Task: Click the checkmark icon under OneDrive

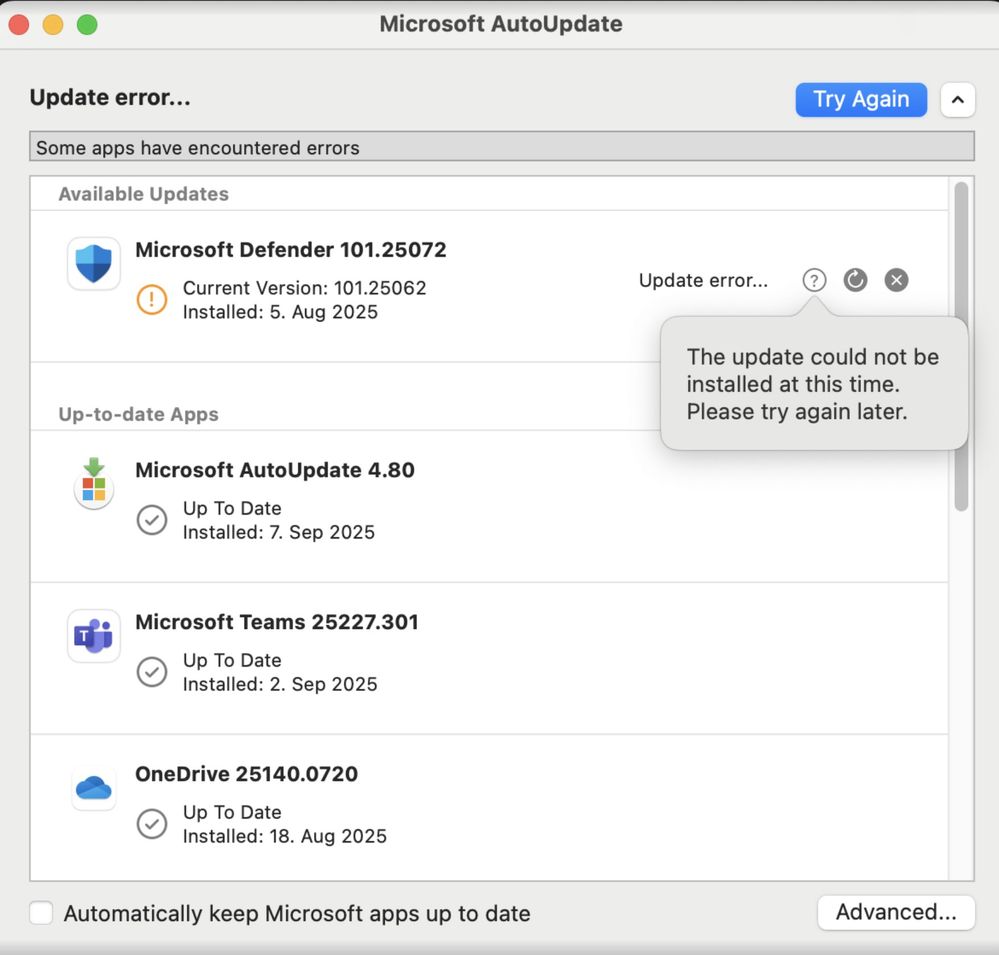Action: 152,824
